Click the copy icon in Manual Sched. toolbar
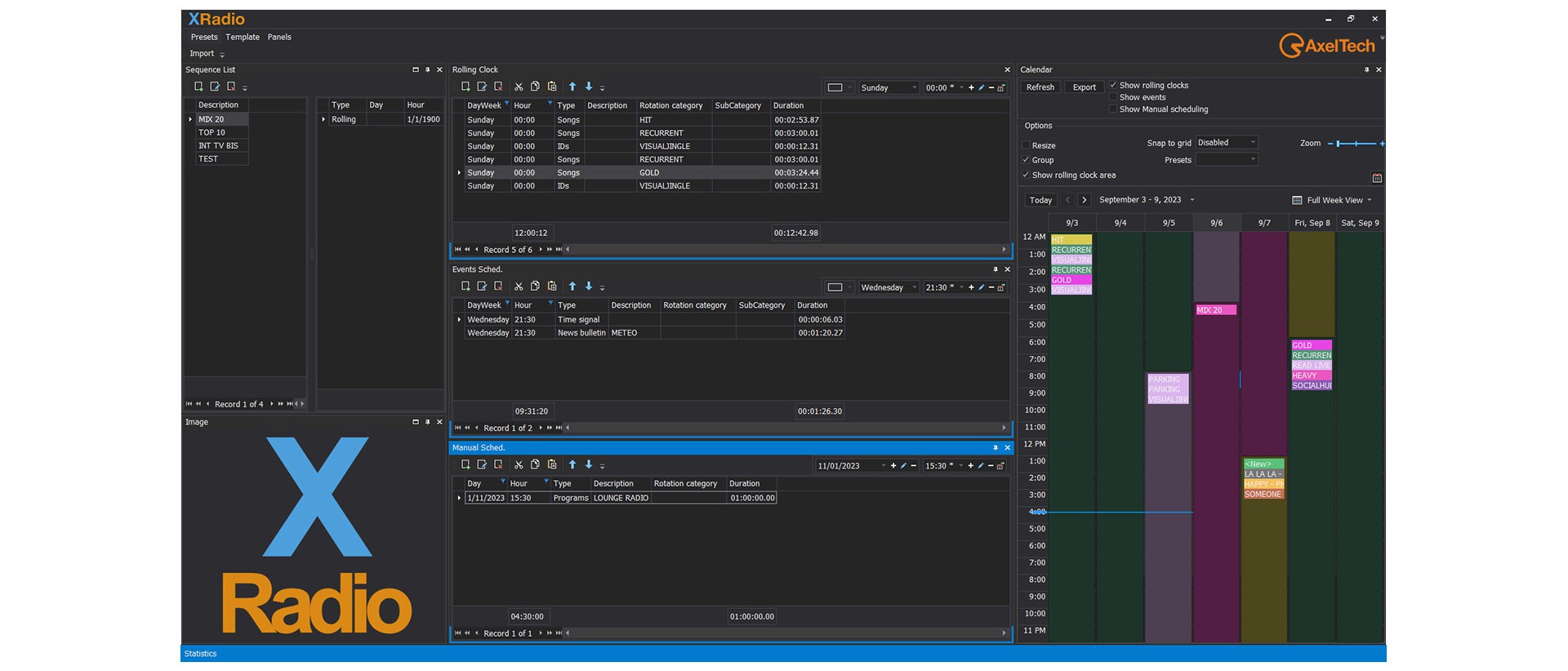 535,464
